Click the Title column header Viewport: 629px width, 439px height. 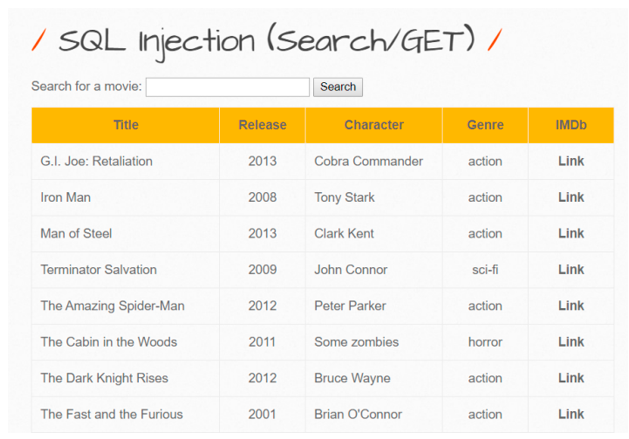click(x=126, y=125)
